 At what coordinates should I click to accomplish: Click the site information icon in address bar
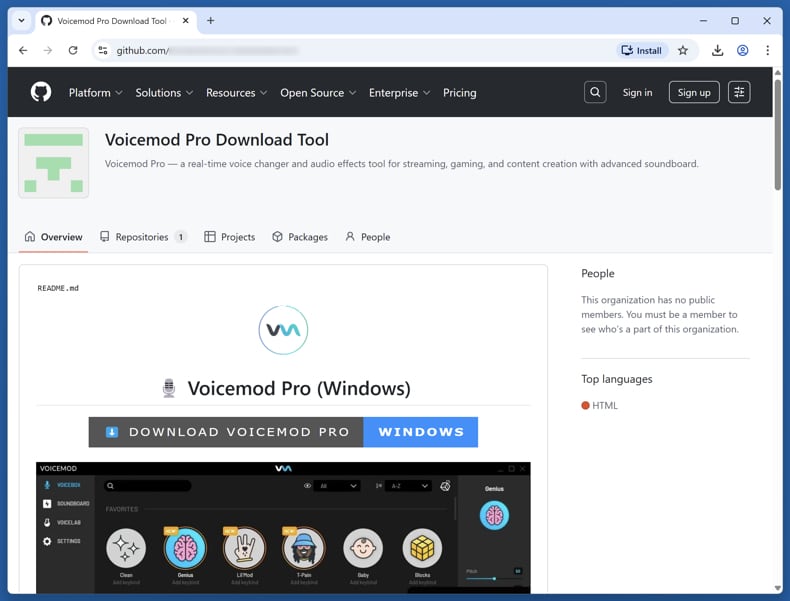(102, 50)
